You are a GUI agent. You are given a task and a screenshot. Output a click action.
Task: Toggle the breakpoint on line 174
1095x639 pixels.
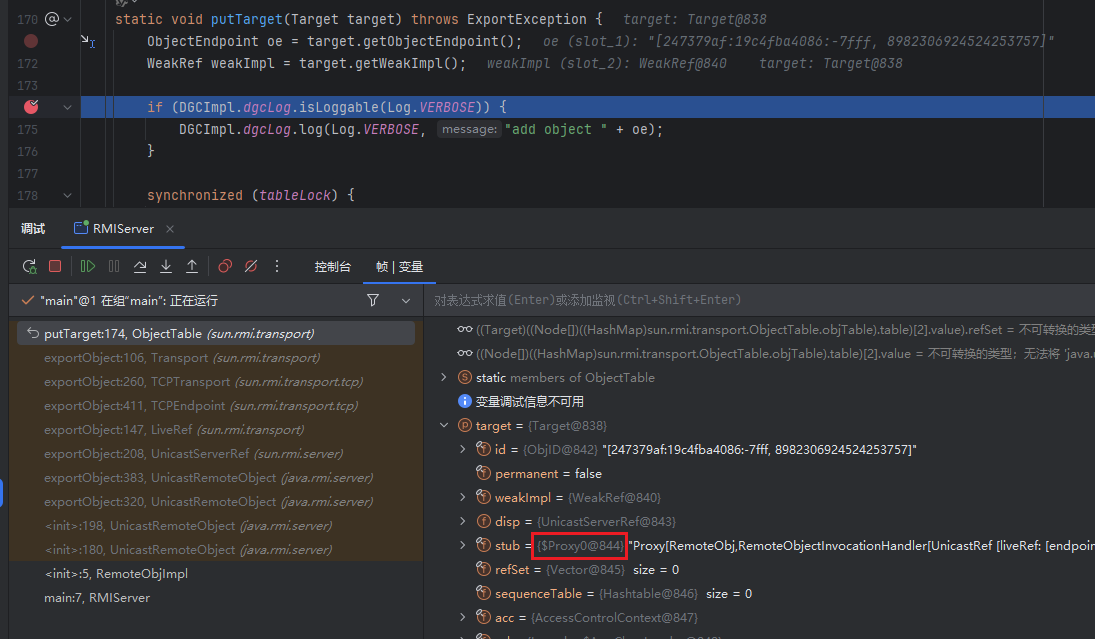point(31,107)
